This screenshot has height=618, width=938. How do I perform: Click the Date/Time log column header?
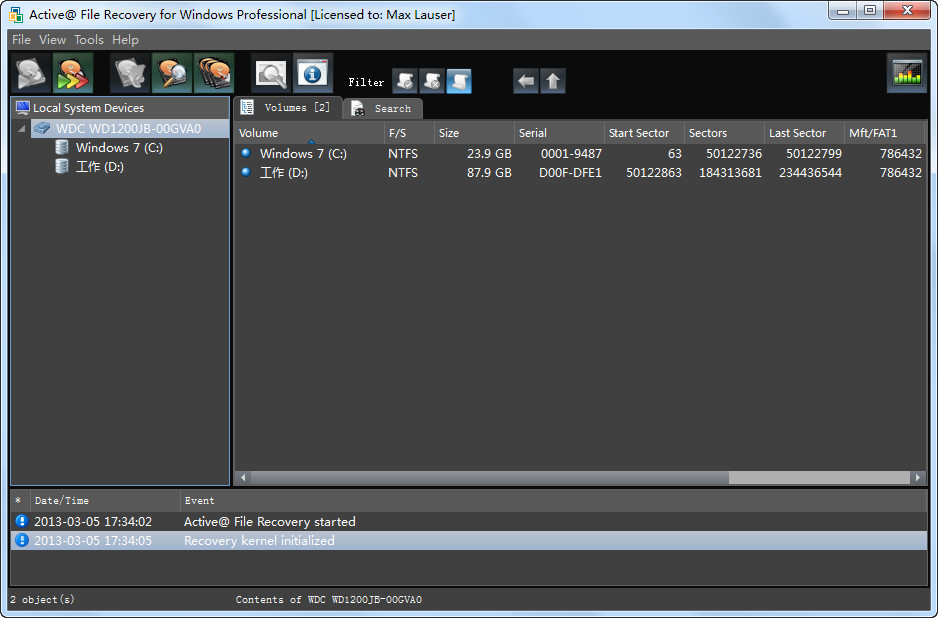(104, 501)
